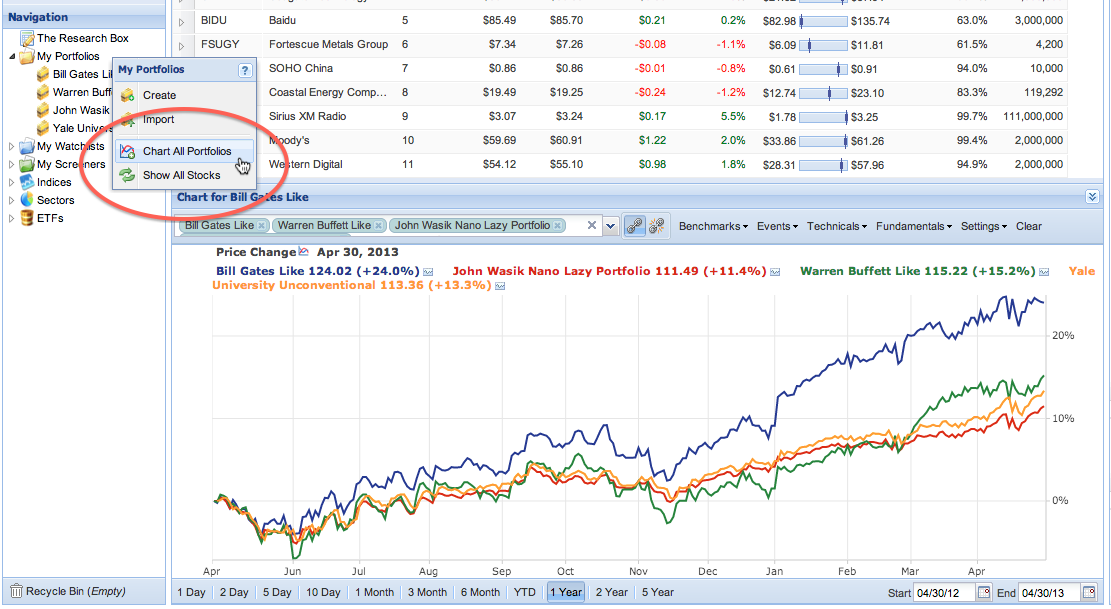
Task: Collapse the chart panel with the double chevron
Action: pyautogui.click(x=1092, y=197)
